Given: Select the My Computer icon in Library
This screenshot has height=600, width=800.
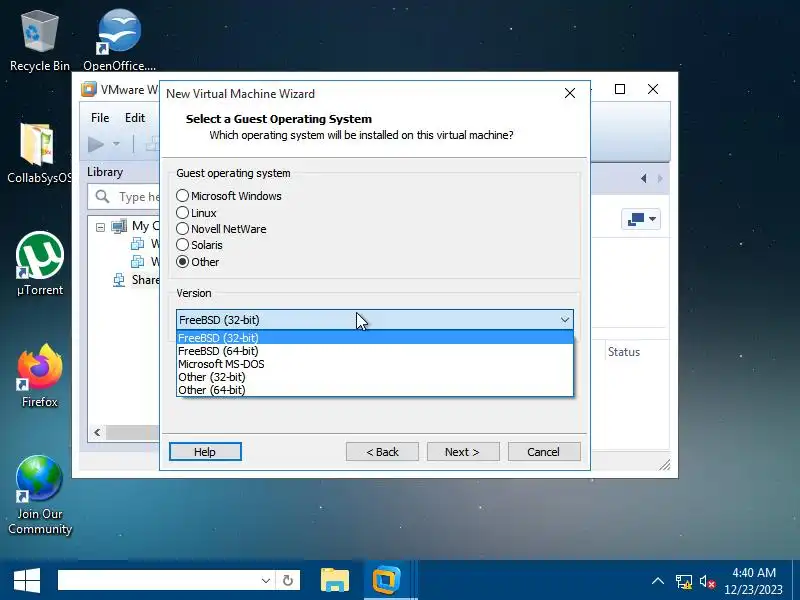Looking at the screenshot, I should pos(119,226).
